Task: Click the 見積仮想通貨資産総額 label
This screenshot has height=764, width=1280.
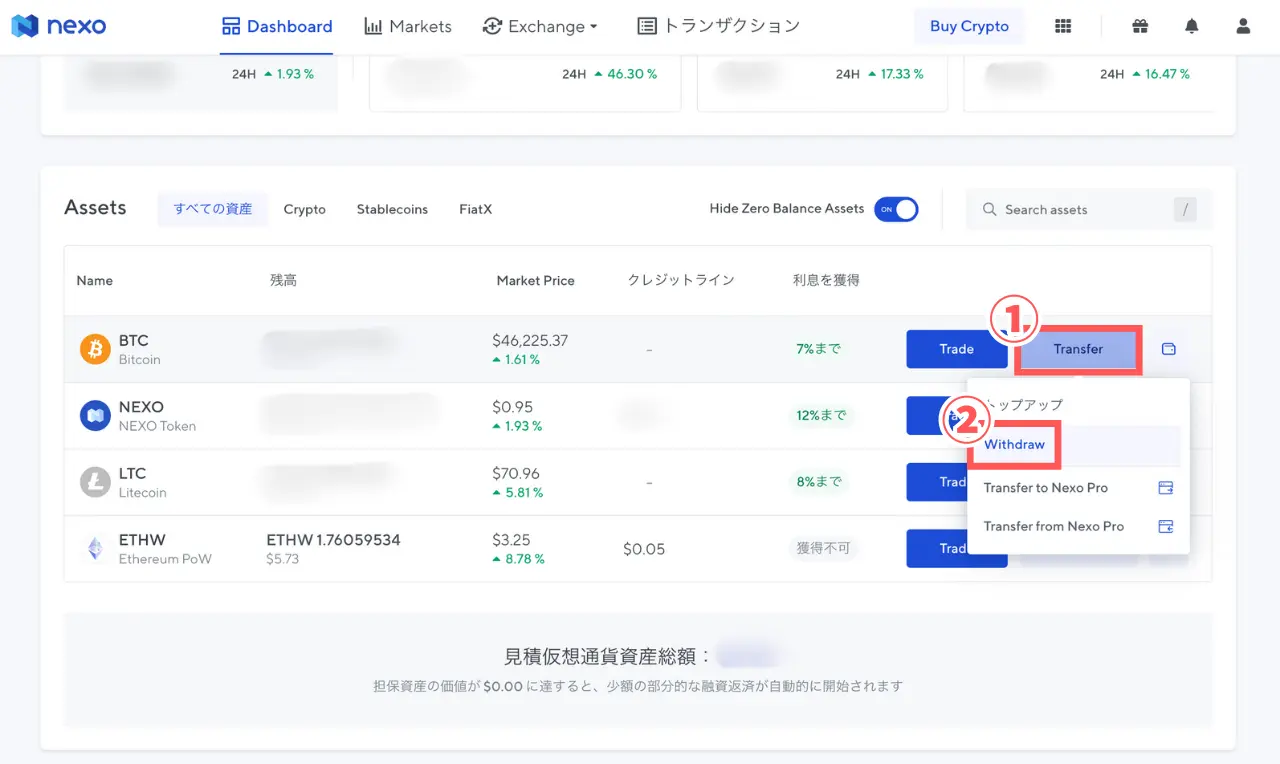Action: pyautogui.click(x=608, y=657)
